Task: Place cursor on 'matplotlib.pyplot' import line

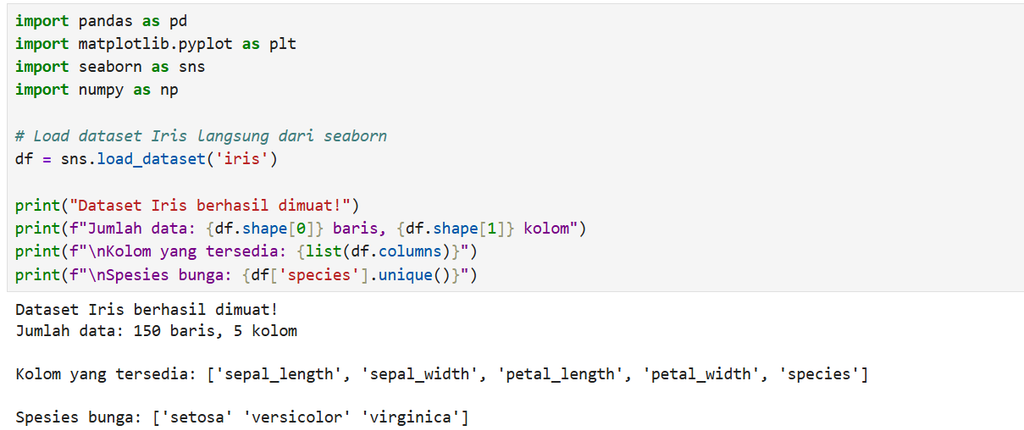Action: click(x=155, y=44)
